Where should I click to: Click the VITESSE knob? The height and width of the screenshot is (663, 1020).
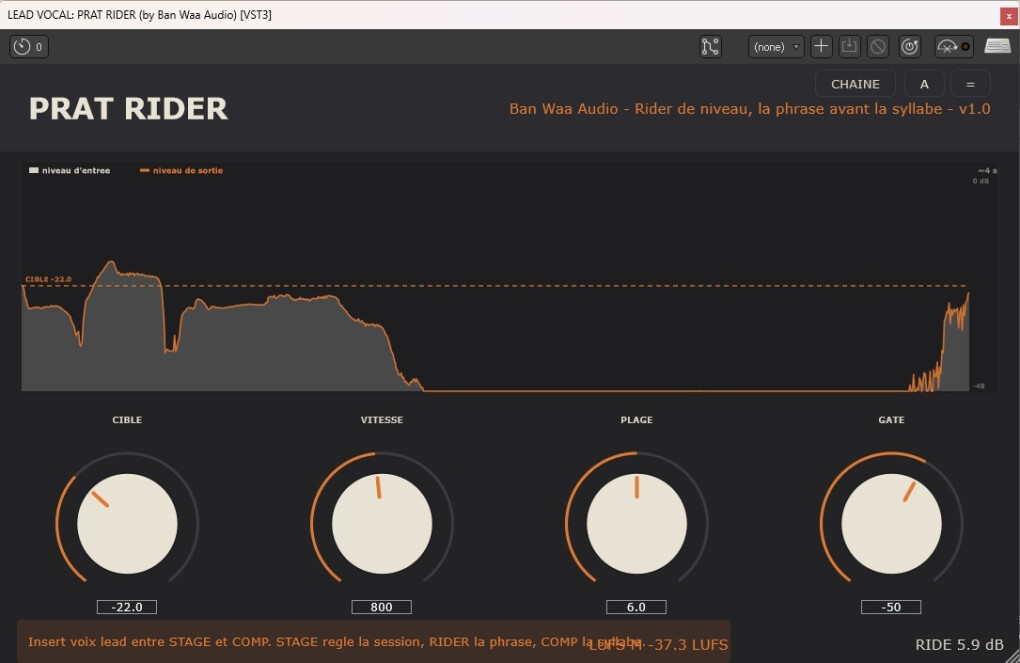pos(382,523)
